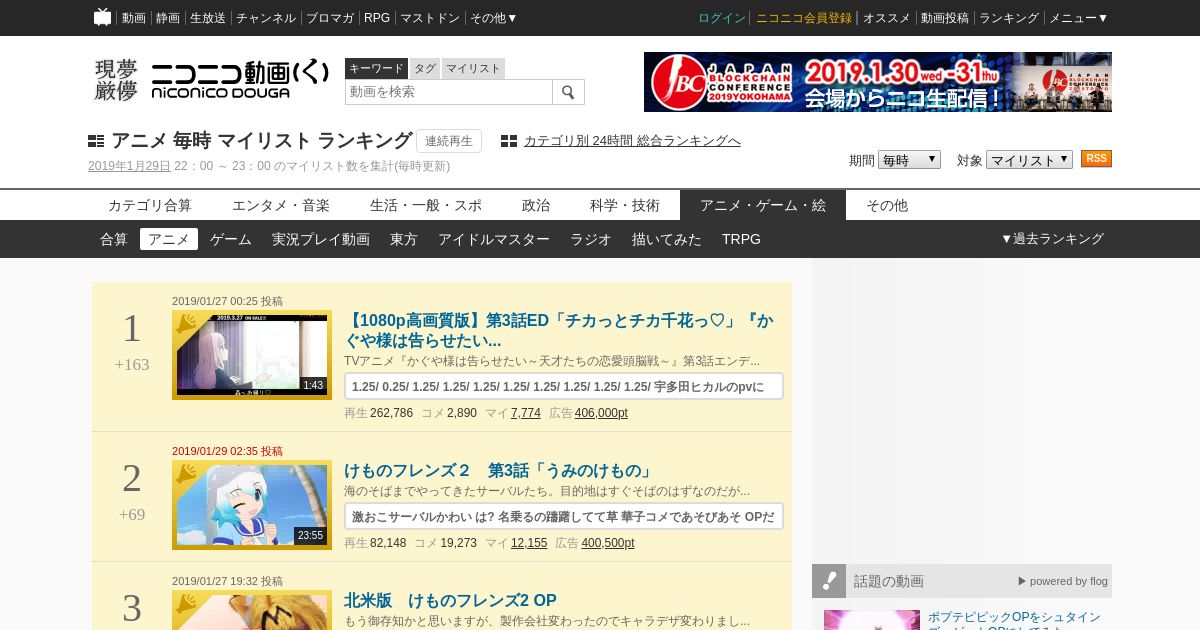1200x630 pixels.
Task: Switch to エンタメ・音楽 category tab
Action: pyautogui.click(x=281, y=205)
